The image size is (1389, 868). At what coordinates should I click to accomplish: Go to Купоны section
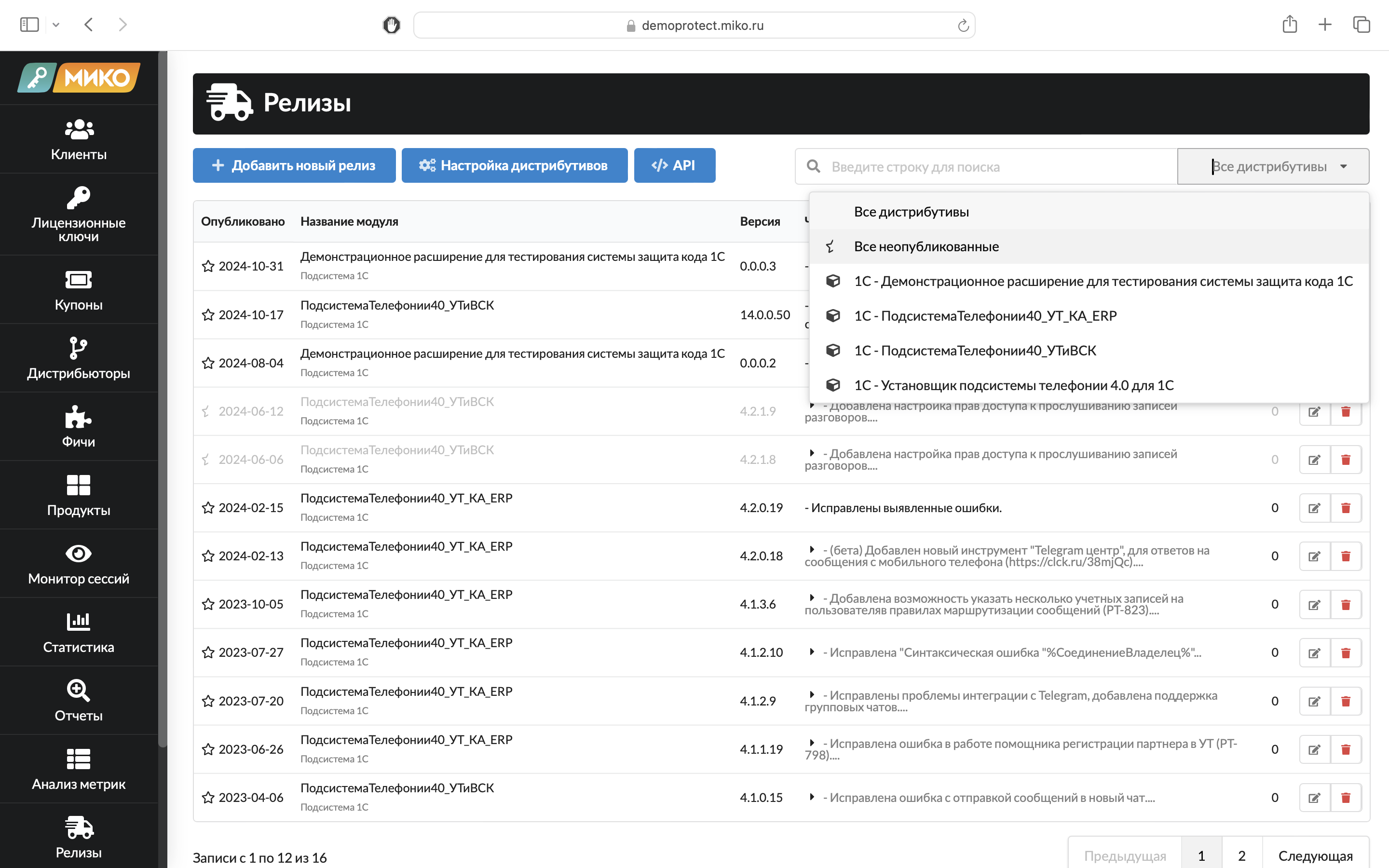[79, 290]
